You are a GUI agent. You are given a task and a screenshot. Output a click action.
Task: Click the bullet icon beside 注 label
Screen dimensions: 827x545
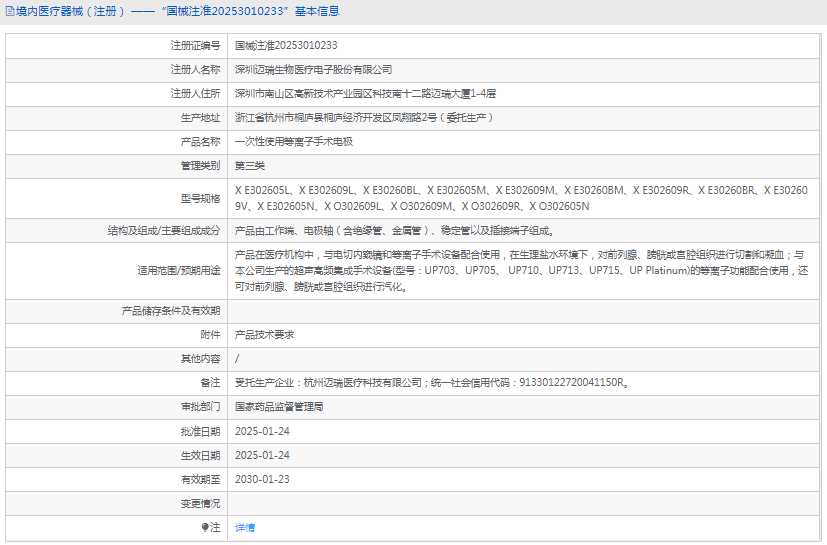tap(205, 527)
